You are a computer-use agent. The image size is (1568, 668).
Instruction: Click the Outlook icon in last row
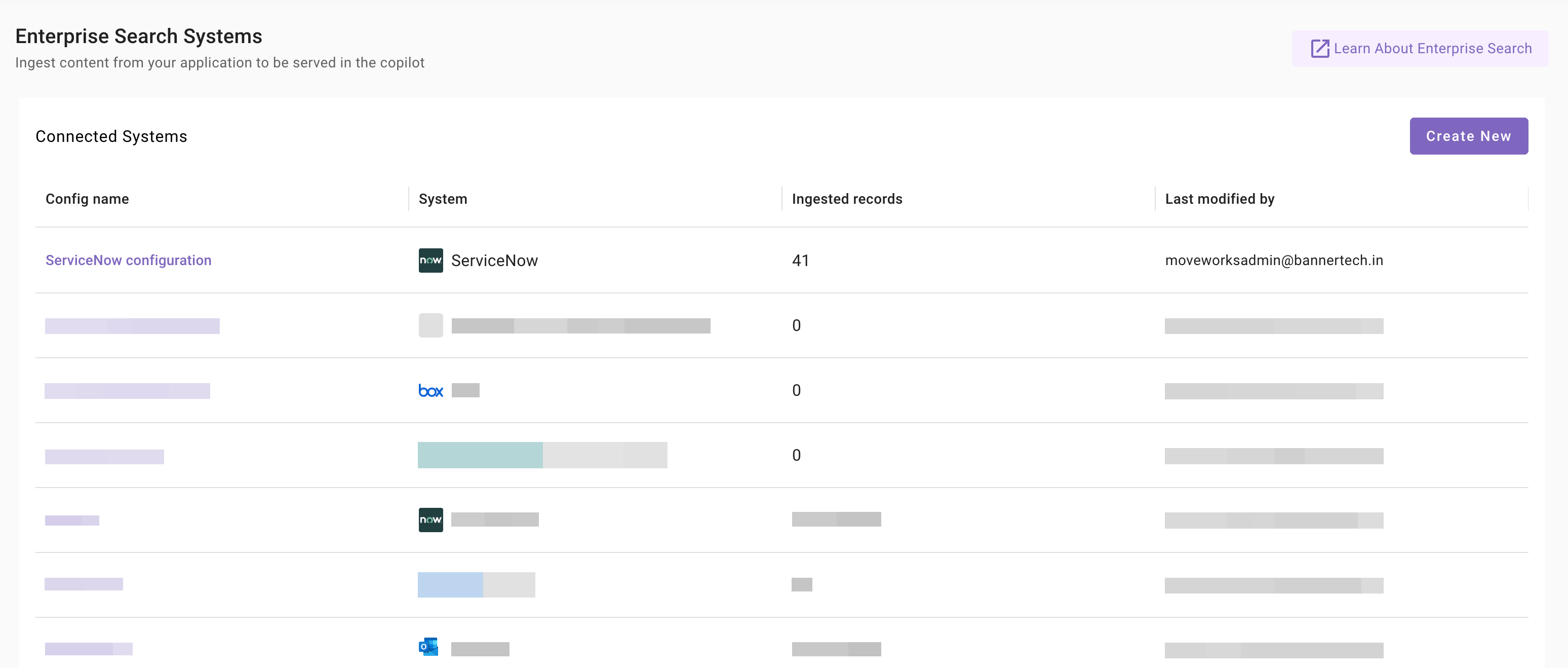coord(428,647)
